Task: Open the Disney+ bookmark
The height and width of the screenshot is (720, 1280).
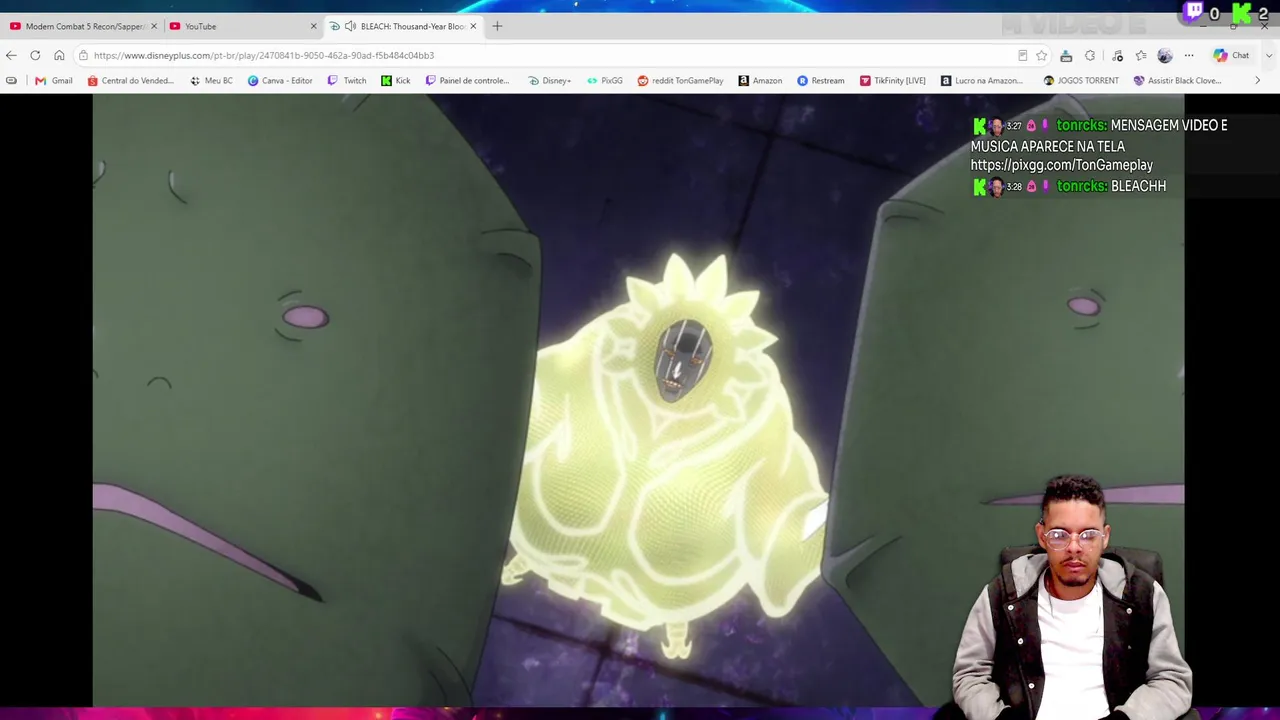Action: pyautogui.click(x=550, y=80)
